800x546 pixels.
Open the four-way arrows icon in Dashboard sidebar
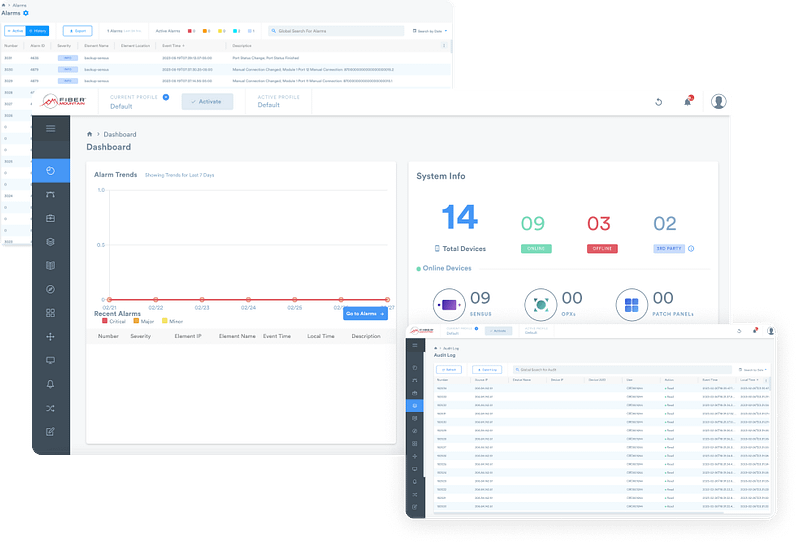(51, 337)
